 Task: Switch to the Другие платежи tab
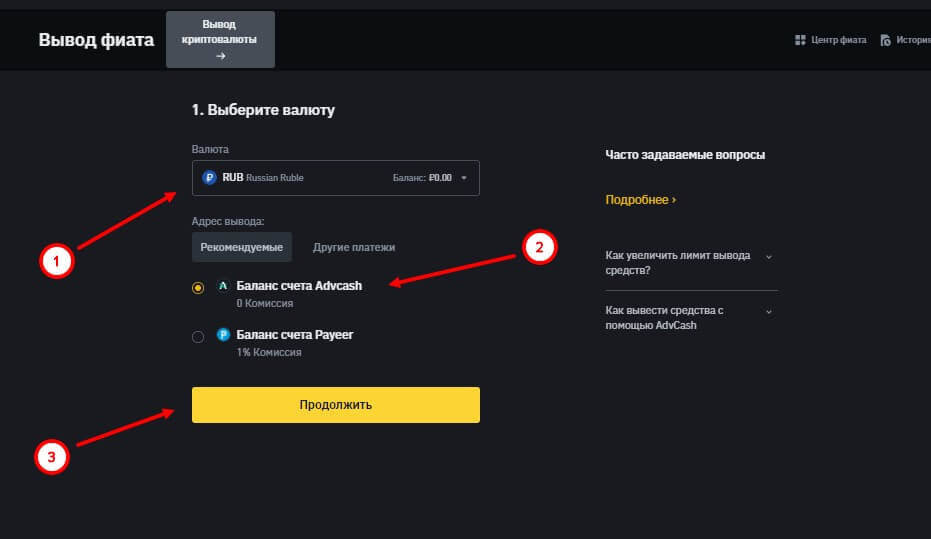click(354, 247)
